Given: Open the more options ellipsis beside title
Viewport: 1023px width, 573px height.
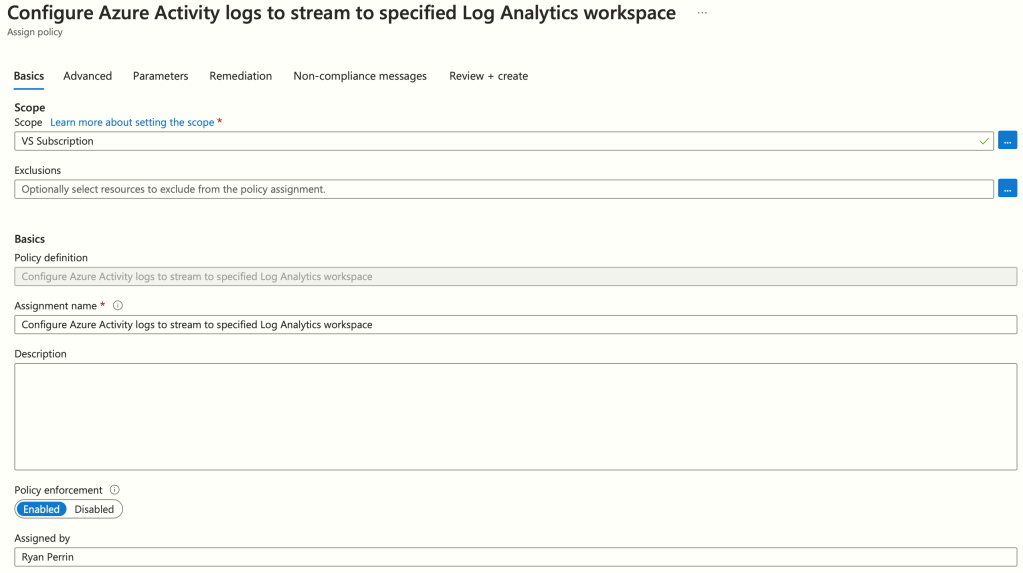Looking at the screenshot, I should [x=702, y=13].
